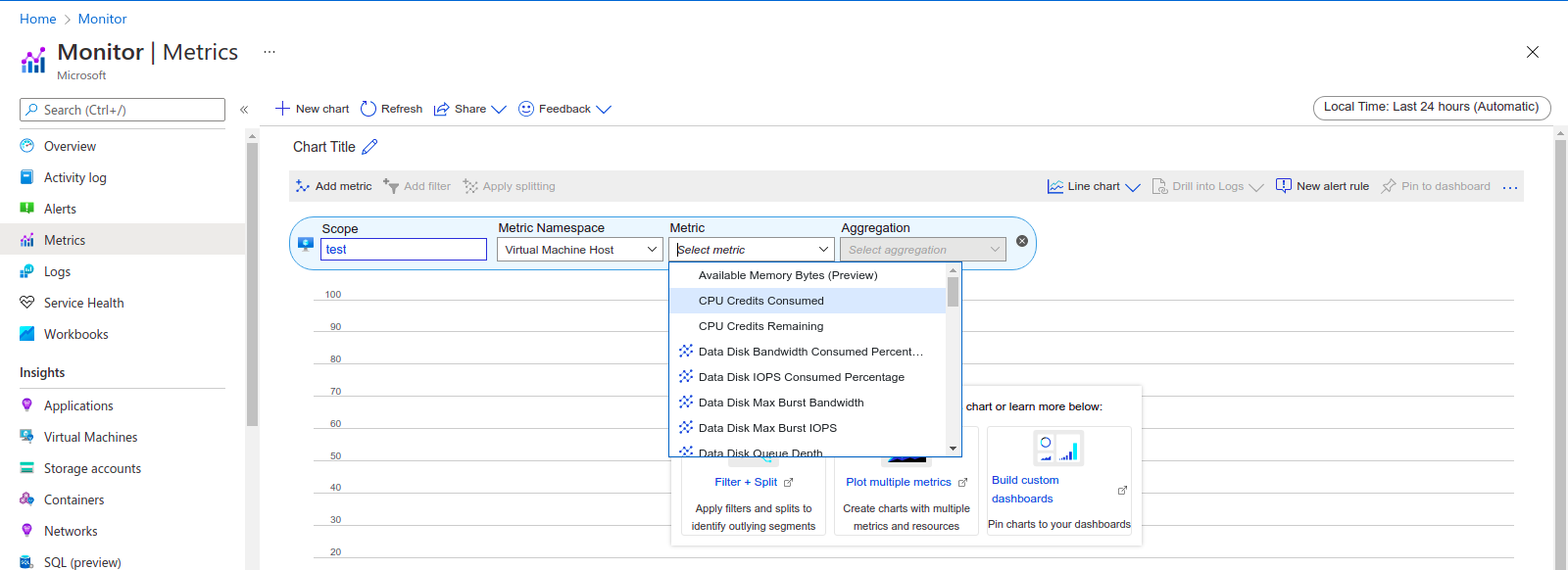
Task: Open the time range selector
Action: pos(1432,107)
